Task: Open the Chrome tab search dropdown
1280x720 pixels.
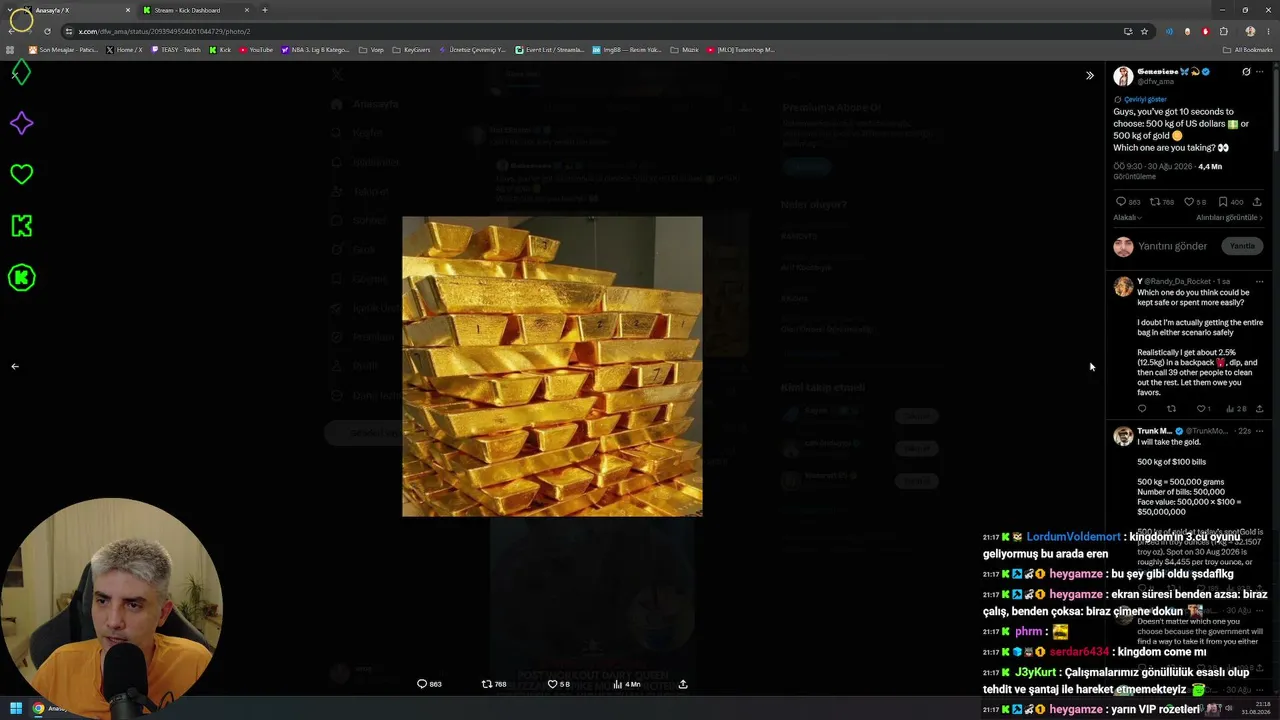Action: (x=10, y=10)
